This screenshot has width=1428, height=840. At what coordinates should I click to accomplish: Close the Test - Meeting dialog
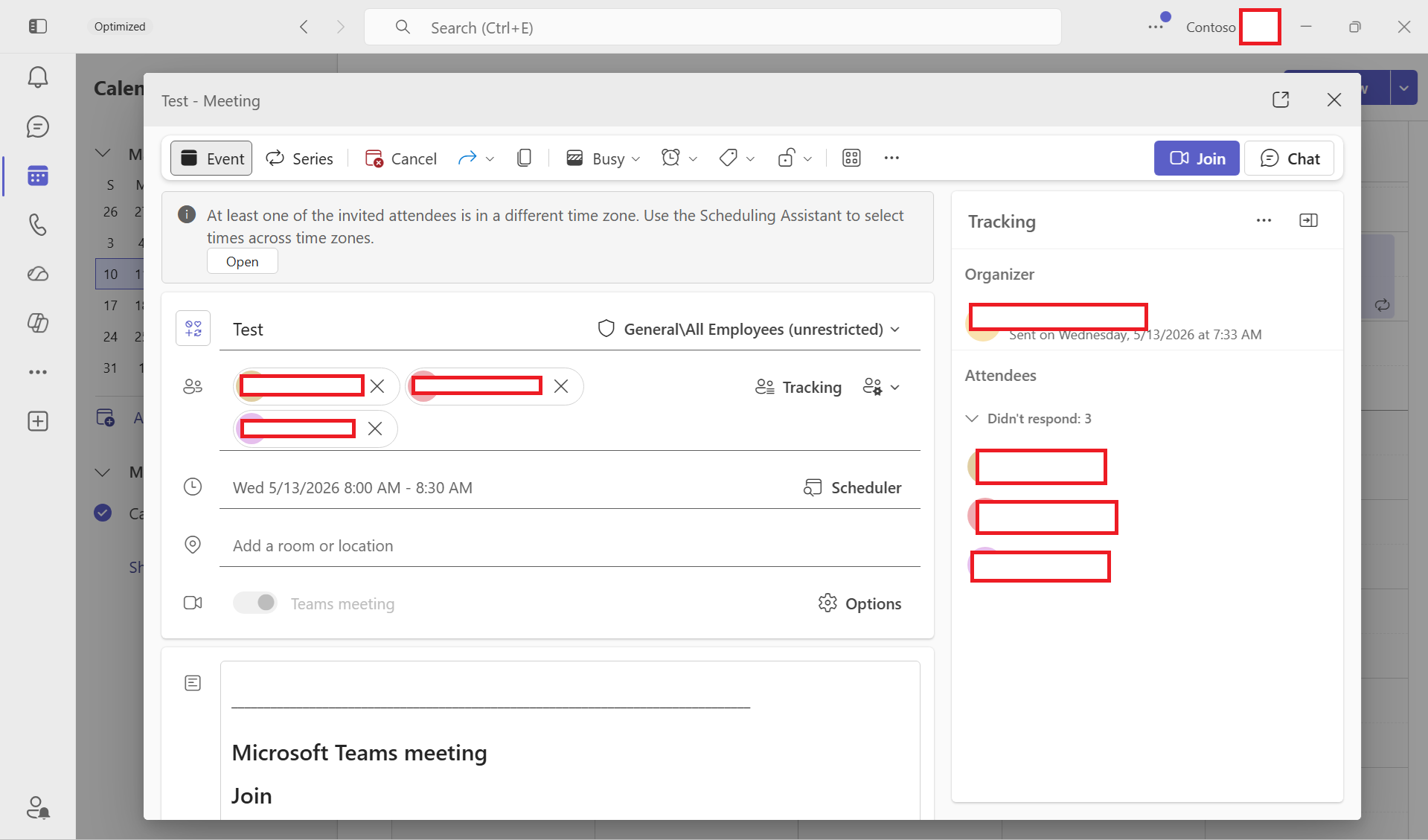point(1334,100)
